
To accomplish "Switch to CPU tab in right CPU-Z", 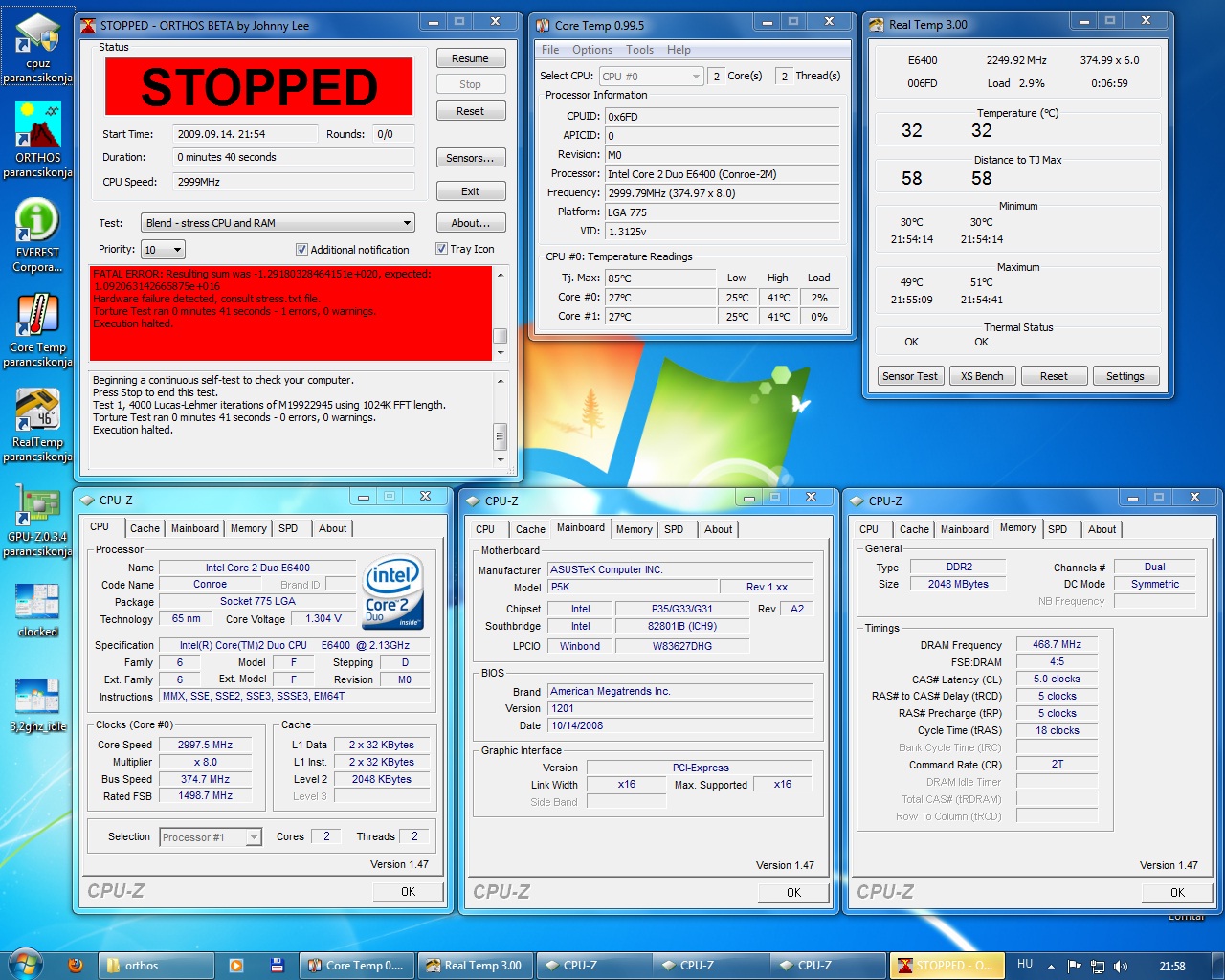I will point(869,529).
